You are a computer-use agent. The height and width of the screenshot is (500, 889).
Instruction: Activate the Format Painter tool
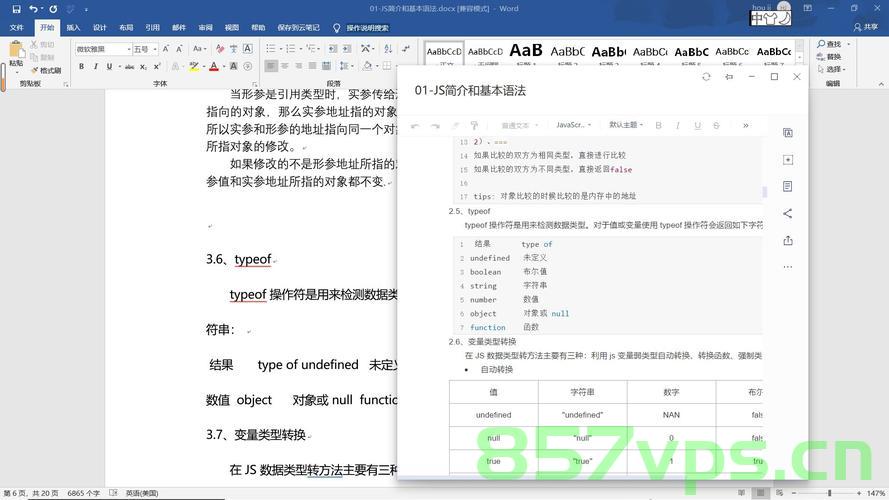pyautogui.click(x=46, y=70)
